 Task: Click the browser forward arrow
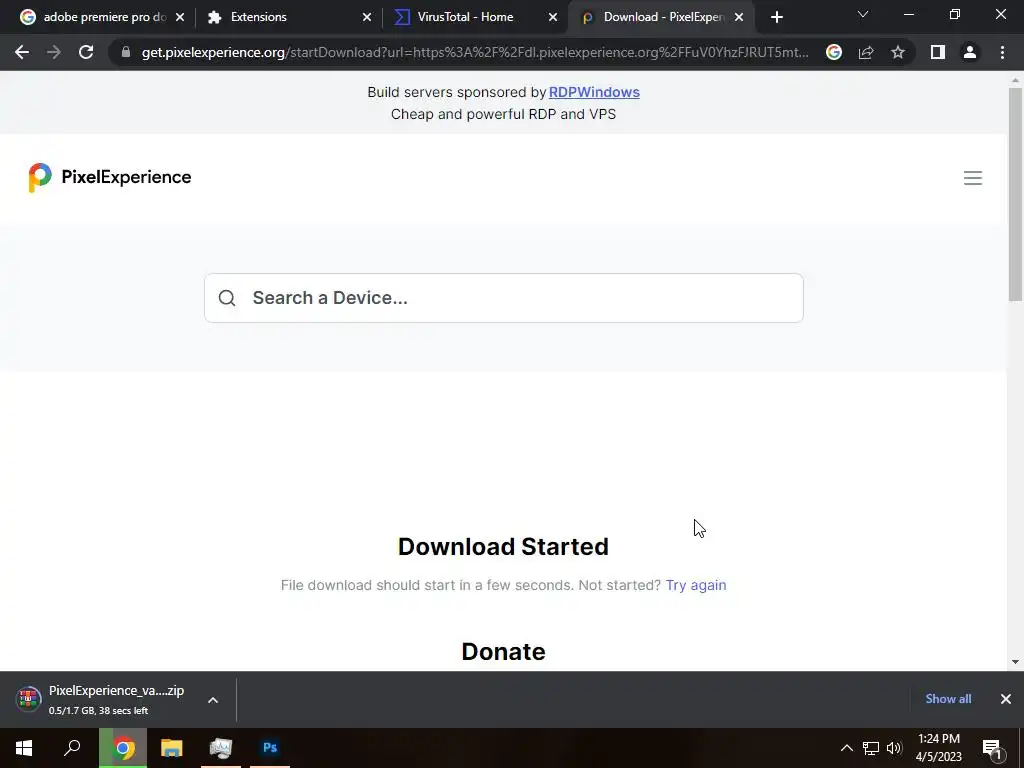54,52
